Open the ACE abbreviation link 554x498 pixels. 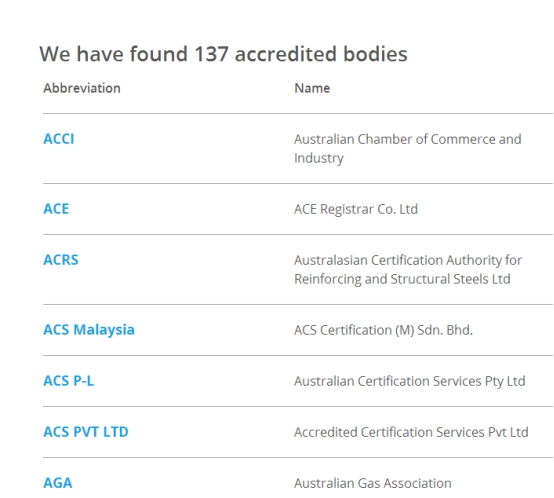pyautogui.click(x=56, y=209)
